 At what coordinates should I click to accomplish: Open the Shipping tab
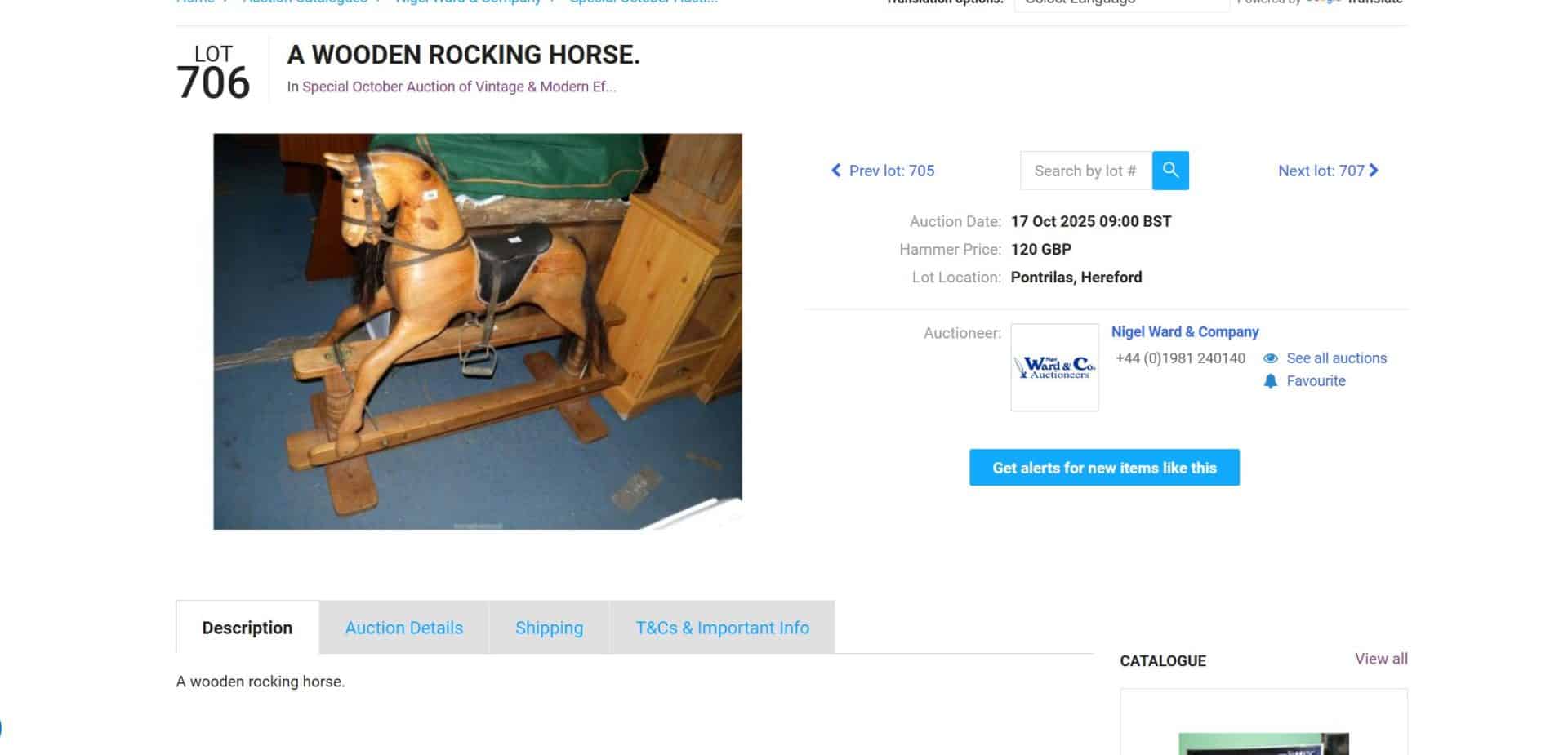[x=550, y=628]
